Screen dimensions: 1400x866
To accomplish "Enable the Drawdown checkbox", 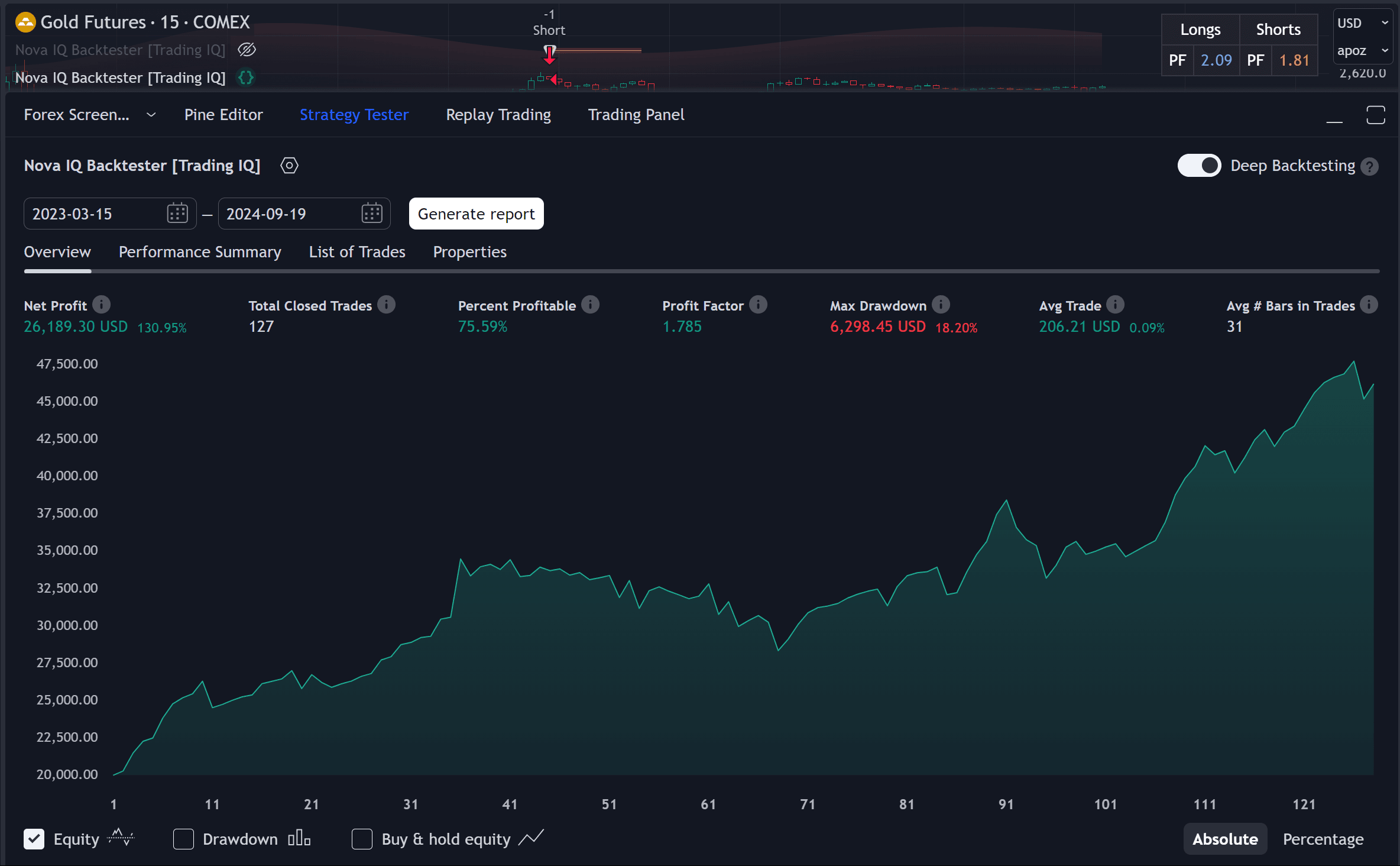I will tap(183, 839).
